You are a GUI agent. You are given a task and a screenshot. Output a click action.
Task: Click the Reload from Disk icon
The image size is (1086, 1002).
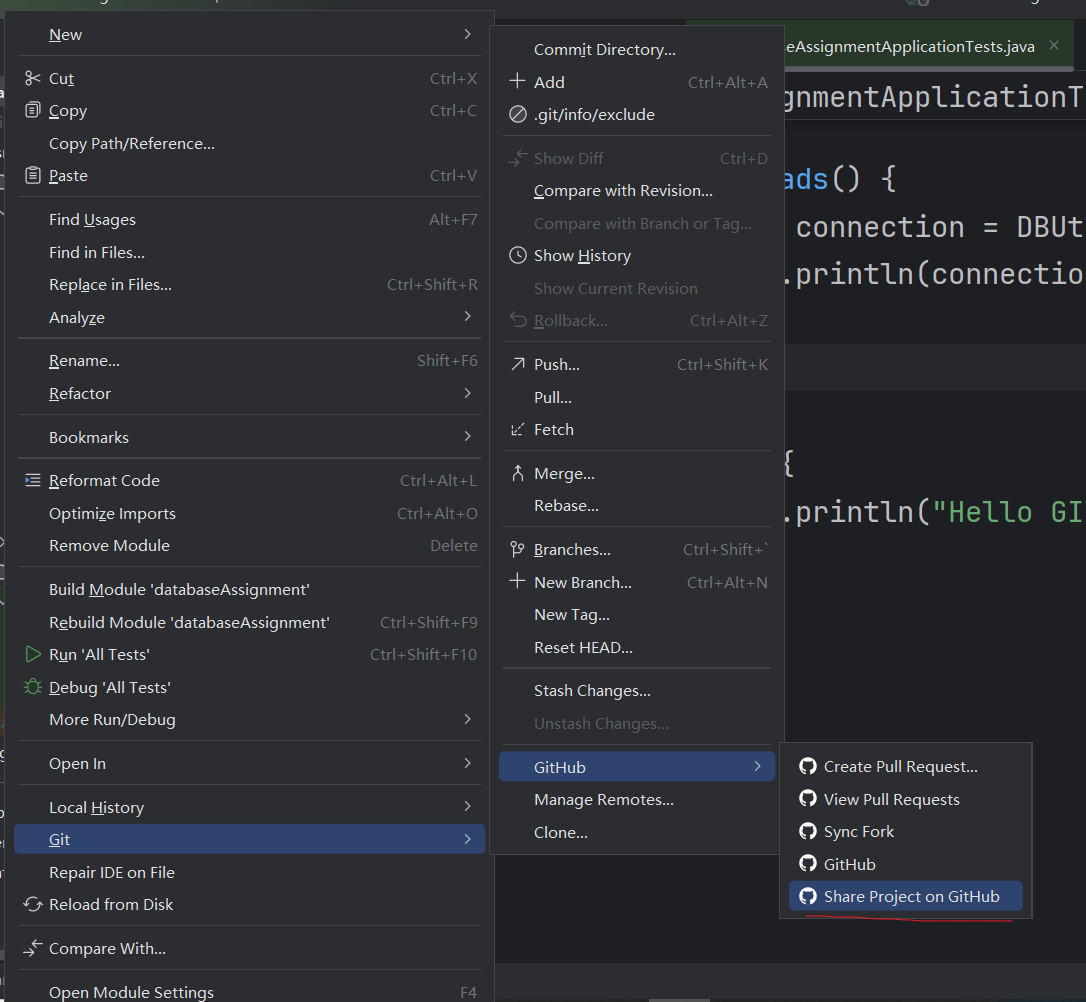coord(33,905)
